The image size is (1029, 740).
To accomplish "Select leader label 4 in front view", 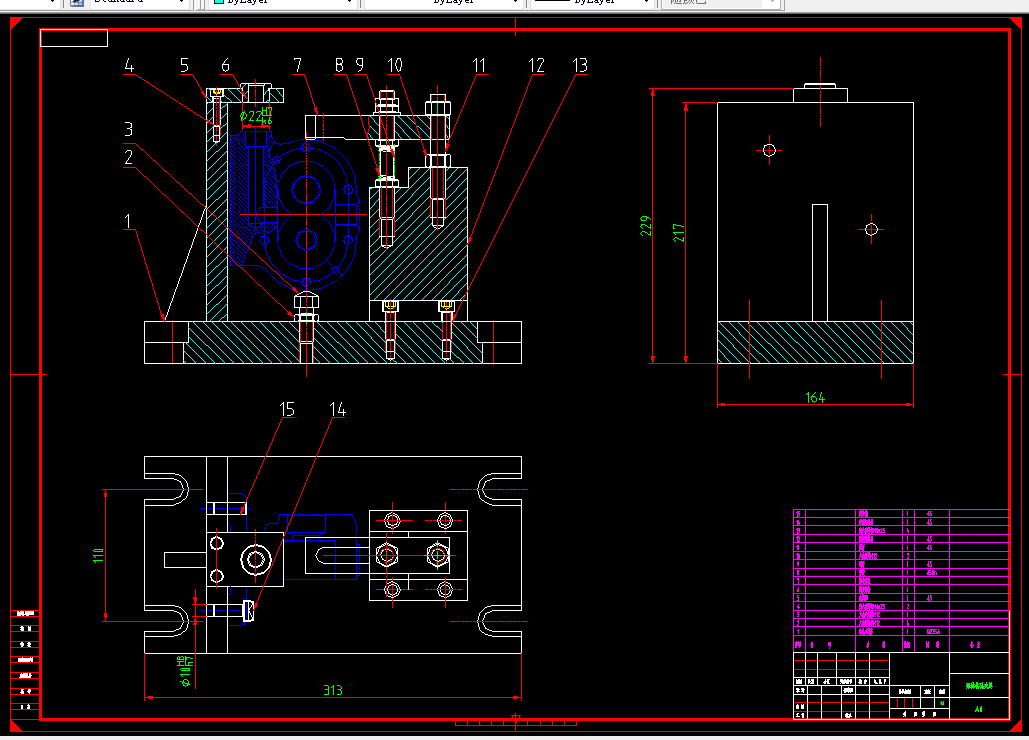I will 129,66.
